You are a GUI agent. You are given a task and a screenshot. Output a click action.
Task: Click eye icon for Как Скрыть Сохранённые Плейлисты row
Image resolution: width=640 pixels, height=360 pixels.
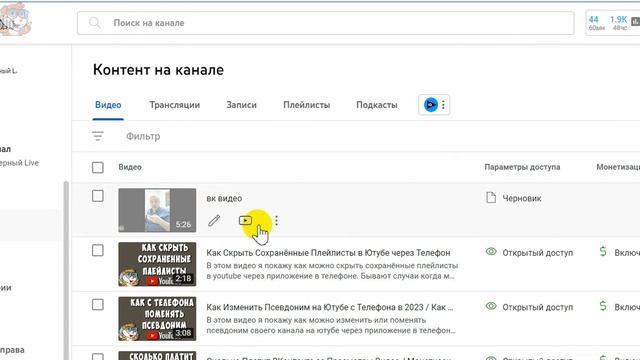[491, 252]
